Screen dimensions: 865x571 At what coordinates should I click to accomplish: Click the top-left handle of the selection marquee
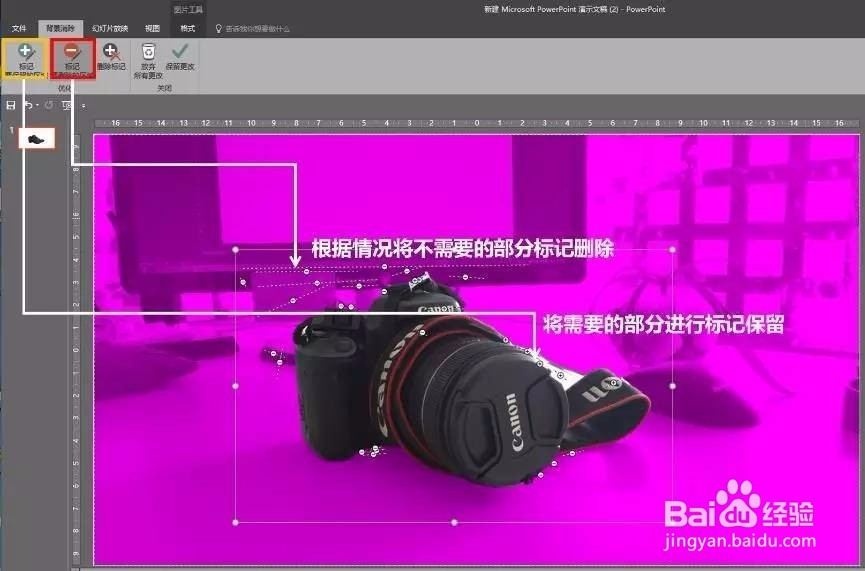[x=236, y=250]
